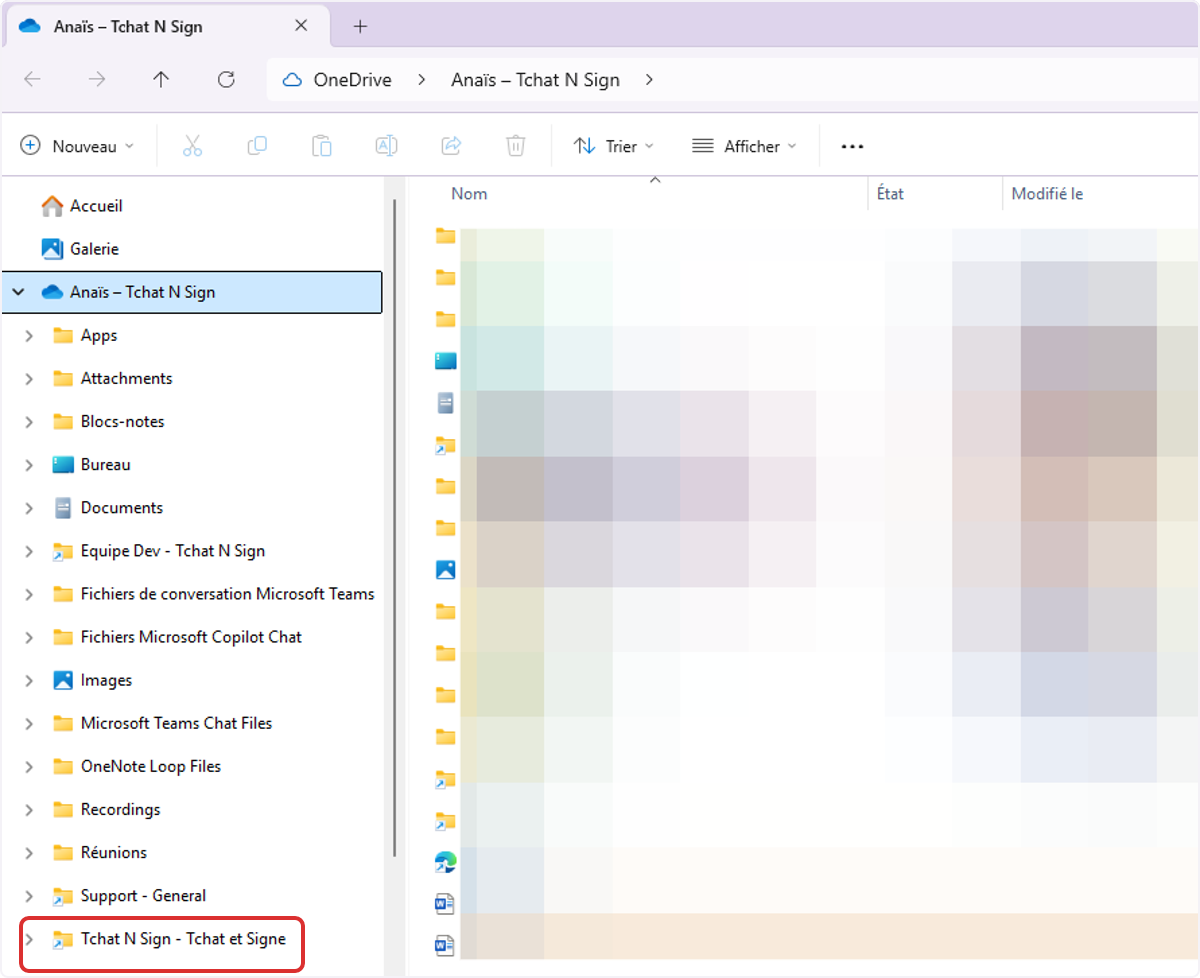
Task: Expand the Réunions folder chevron
Action: pyautogui.click(x=30, y=853)
